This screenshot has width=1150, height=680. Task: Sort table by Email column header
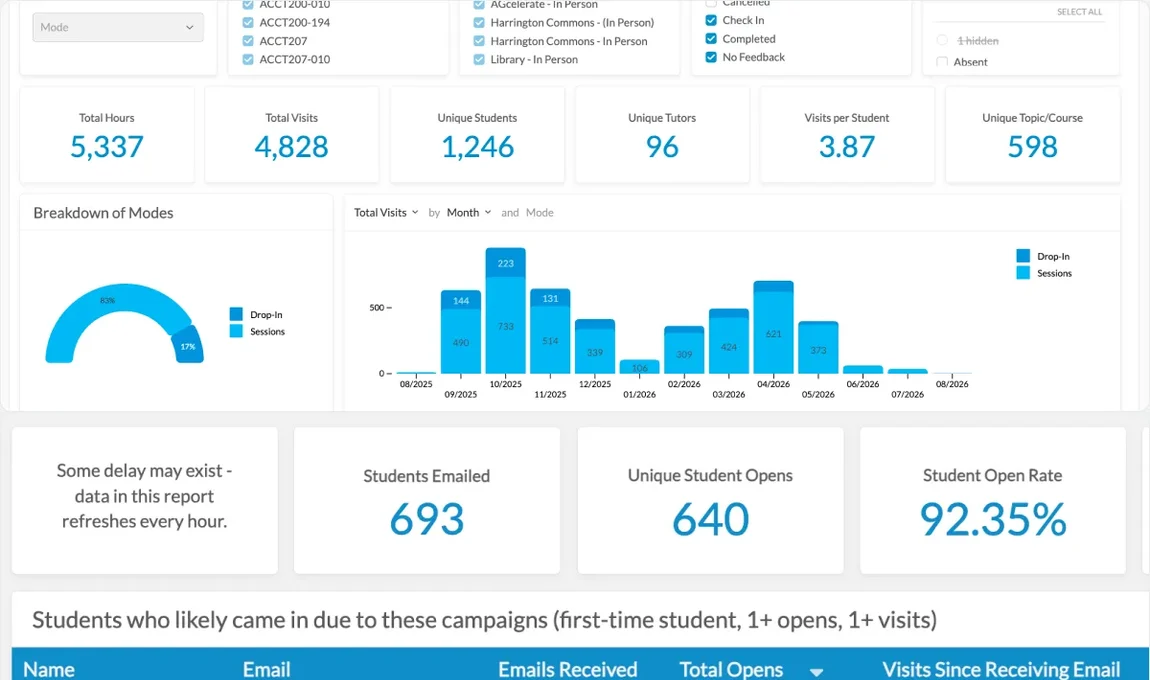[x=267, y=669]
